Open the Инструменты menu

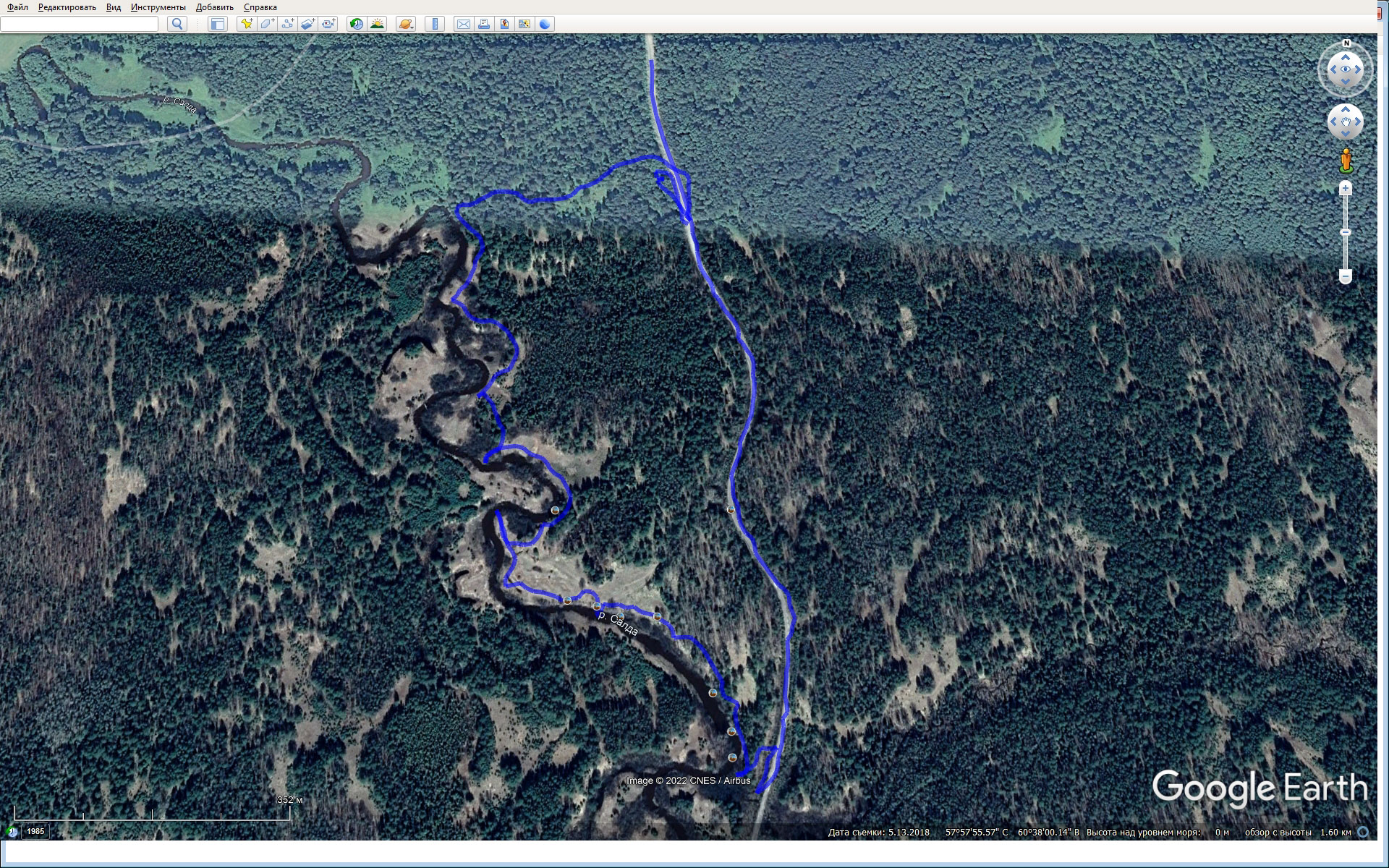point(158,7)
